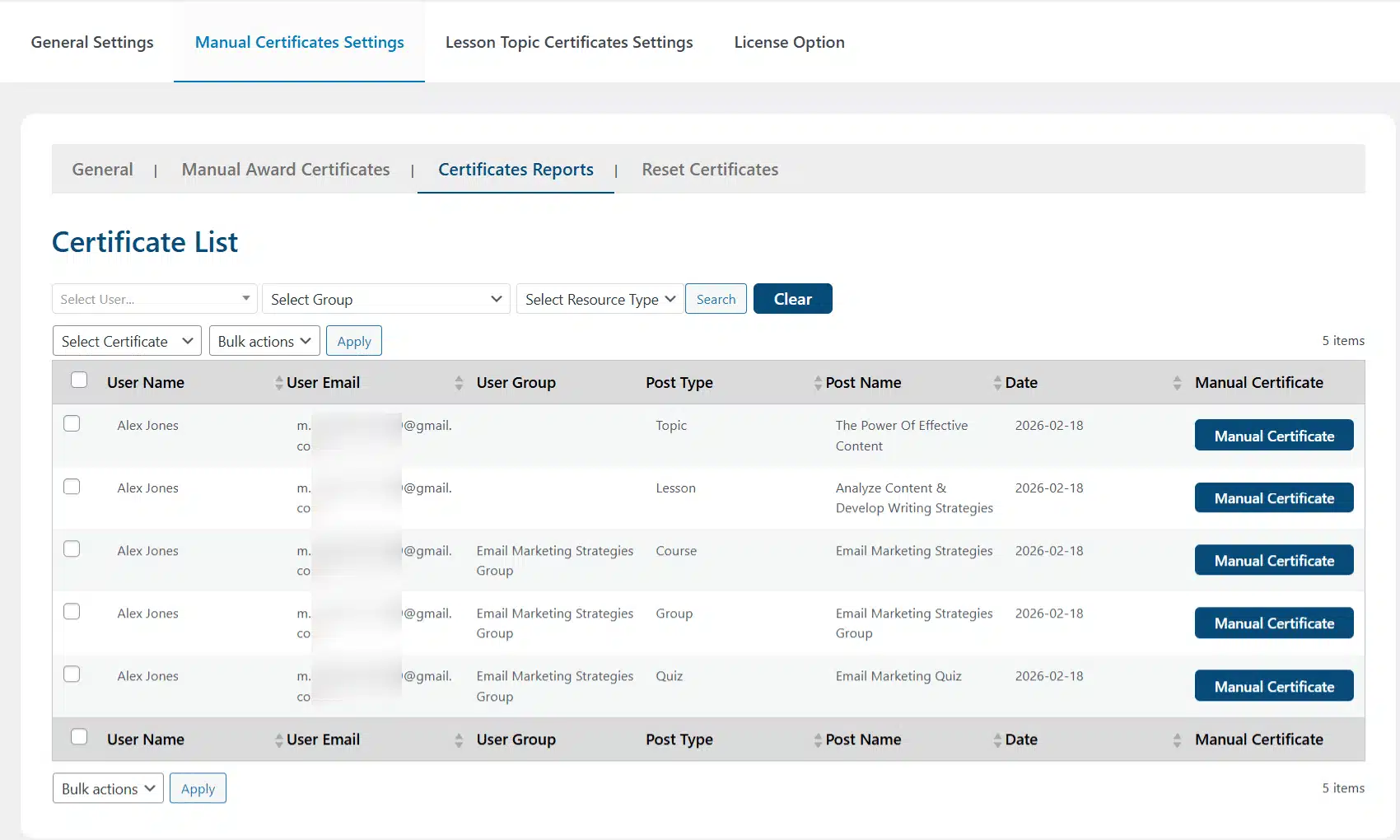Click 'Email Marketing Quiz' post name
This screenshot has height=840, width=1400.
(898, 676)
